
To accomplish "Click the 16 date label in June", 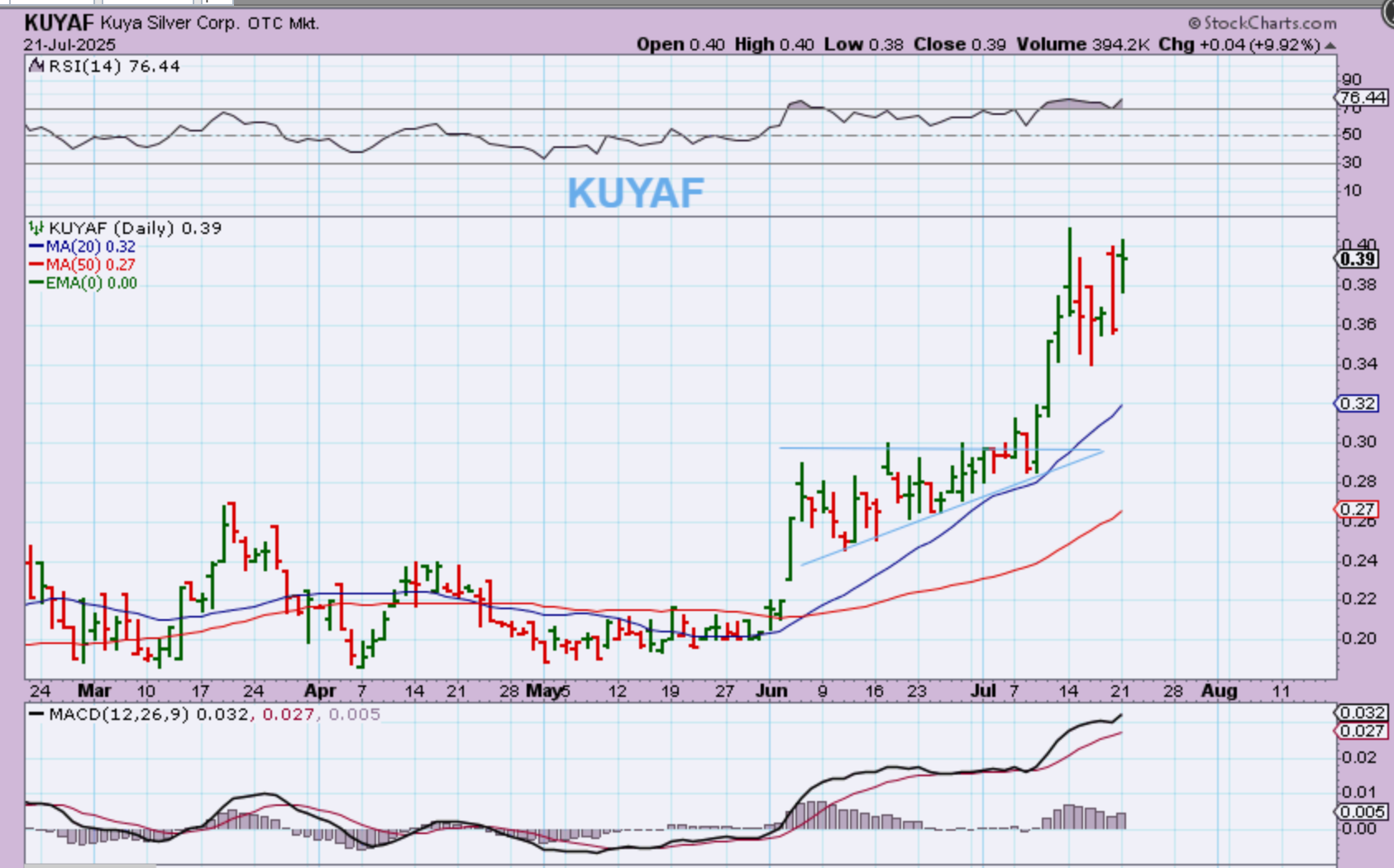I will [874, 691].
